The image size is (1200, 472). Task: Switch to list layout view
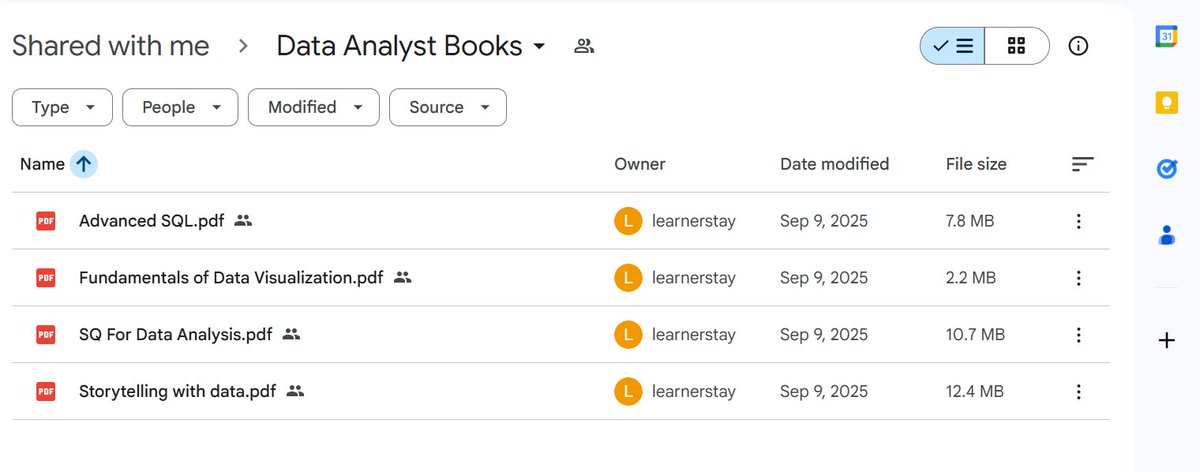pyautogui.click(x=952, y=46)
